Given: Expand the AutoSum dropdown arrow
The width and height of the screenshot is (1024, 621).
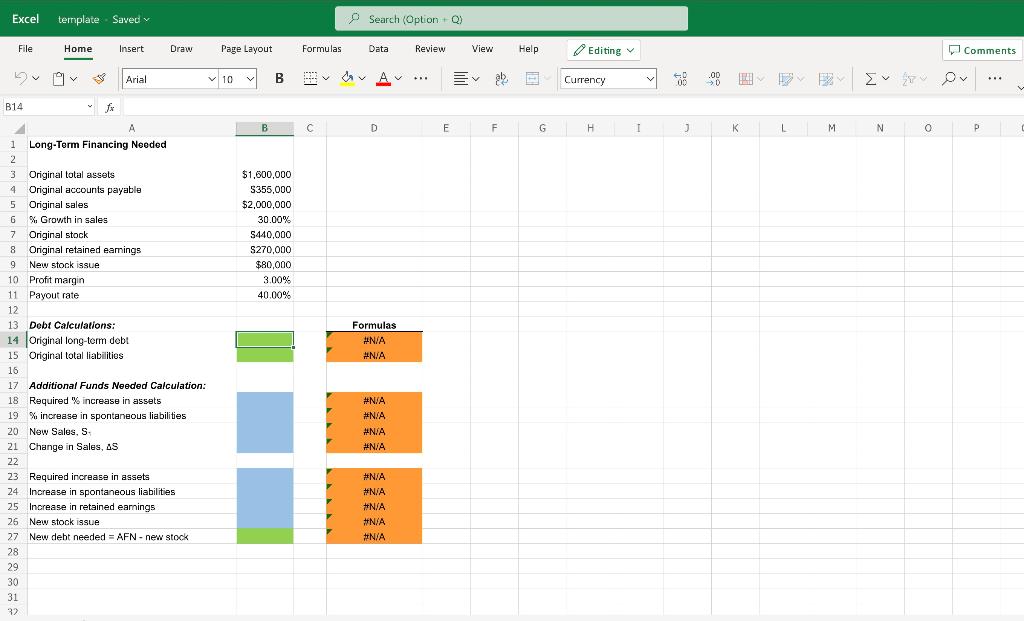Looking at the screenshot, I should pyautogui.click(x=886, y=78).
